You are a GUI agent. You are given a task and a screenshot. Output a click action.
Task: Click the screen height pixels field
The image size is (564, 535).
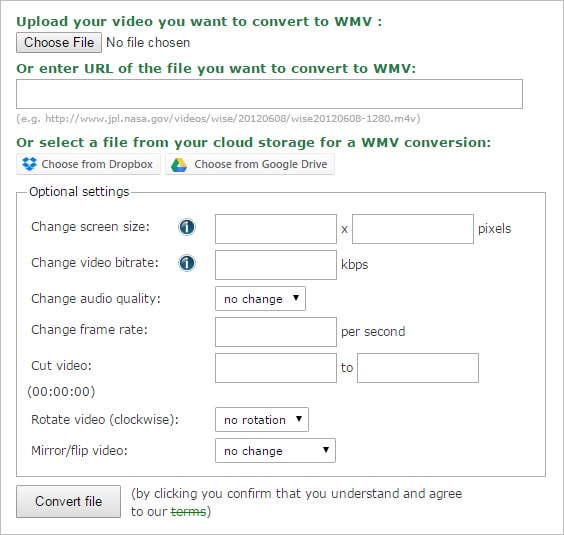(413, 229)
